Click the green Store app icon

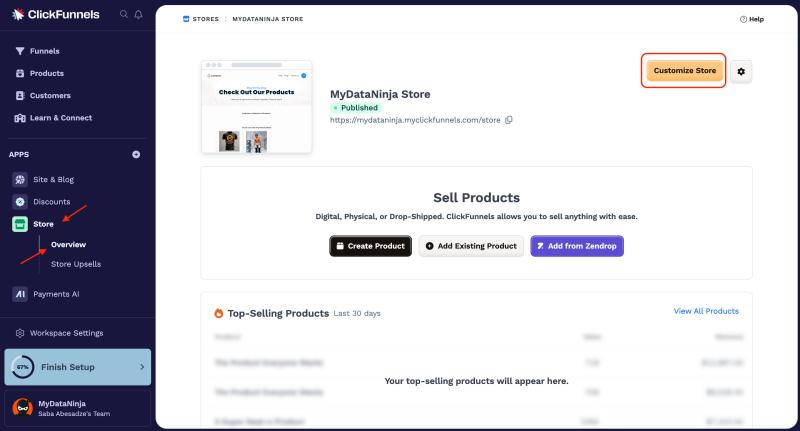[x=20, y=224]
